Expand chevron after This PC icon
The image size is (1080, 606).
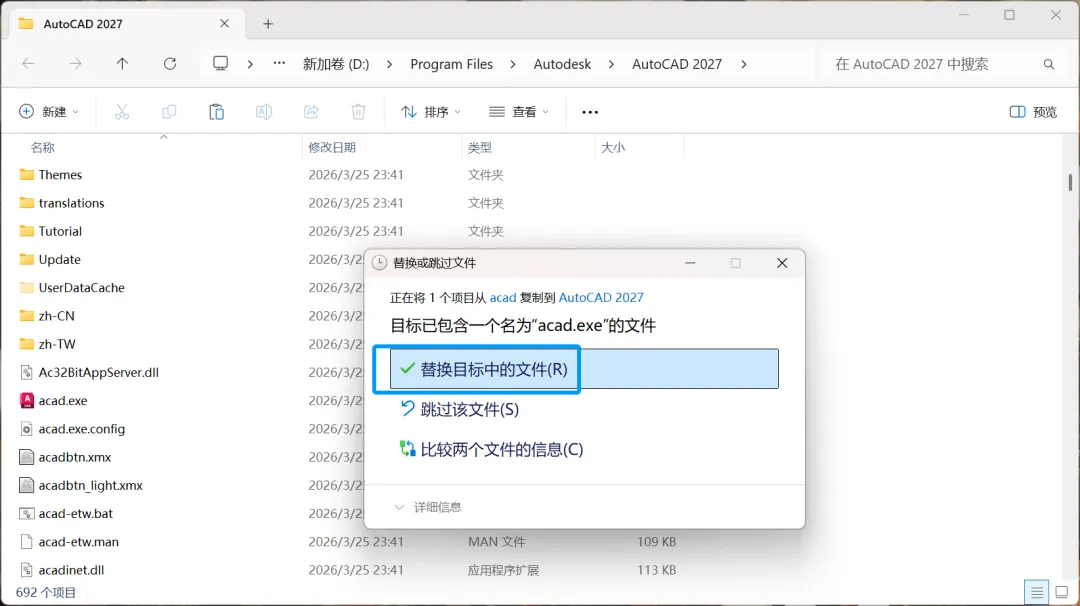pos(250,64)
